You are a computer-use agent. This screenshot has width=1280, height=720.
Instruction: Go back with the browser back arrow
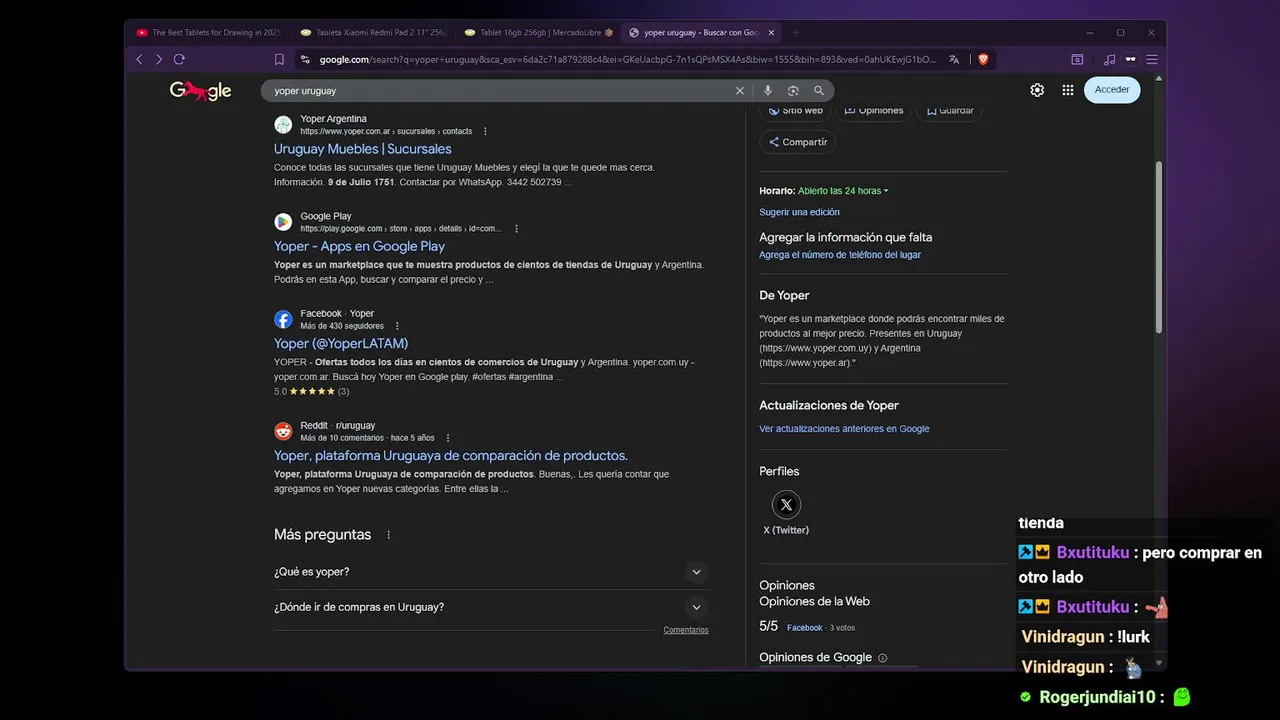(139, 60)
